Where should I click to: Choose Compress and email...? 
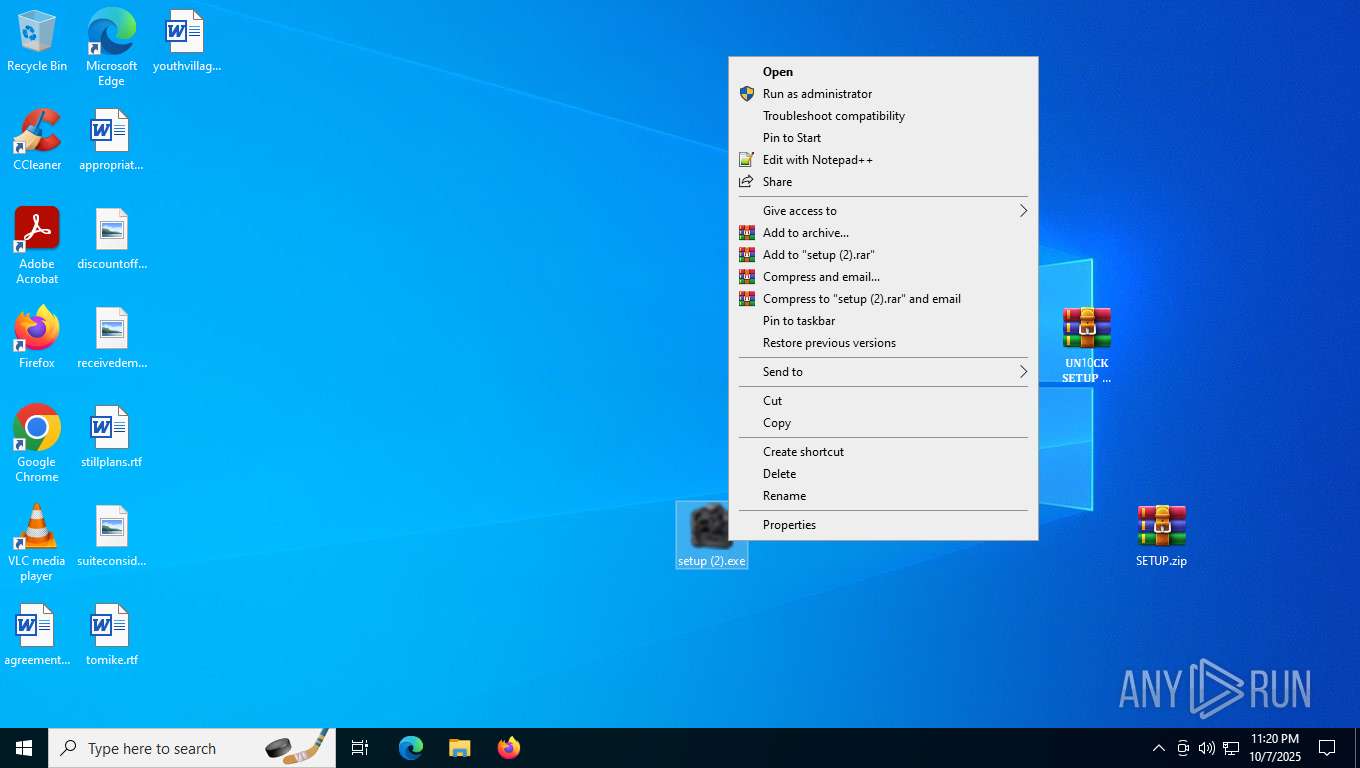point(883,277)
